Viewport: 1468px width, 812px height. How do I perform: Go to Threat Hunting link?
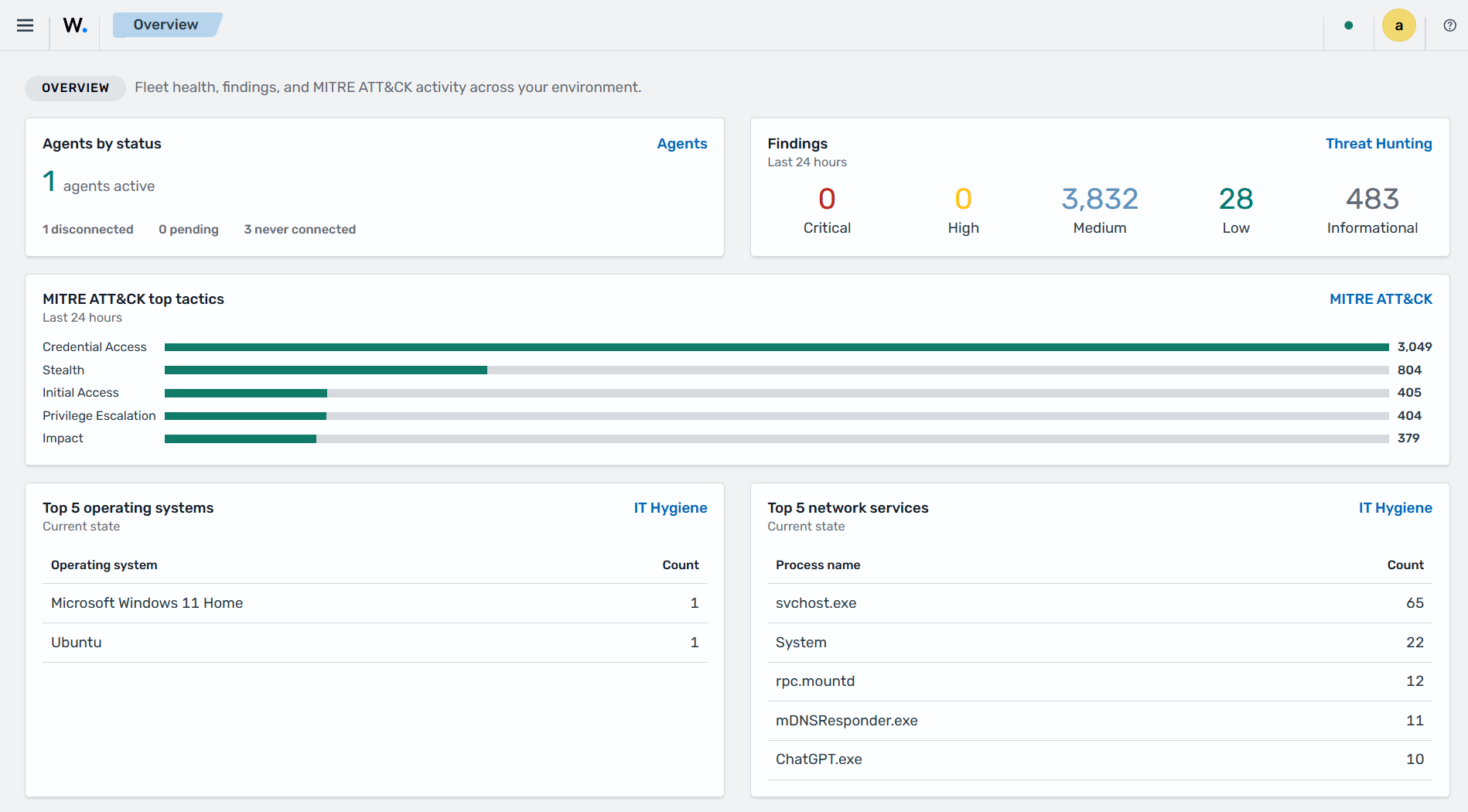coord(1378,144)
